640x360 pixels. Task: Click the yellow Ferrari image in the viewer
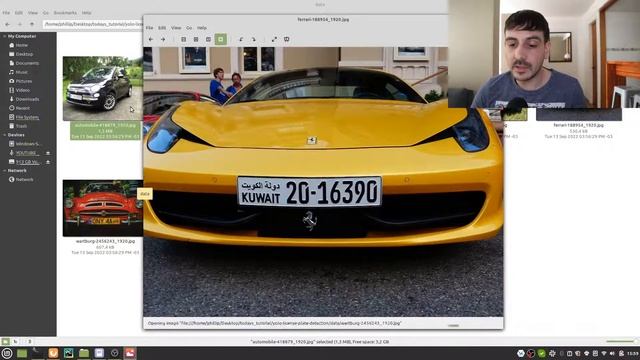tap(323, 182)
